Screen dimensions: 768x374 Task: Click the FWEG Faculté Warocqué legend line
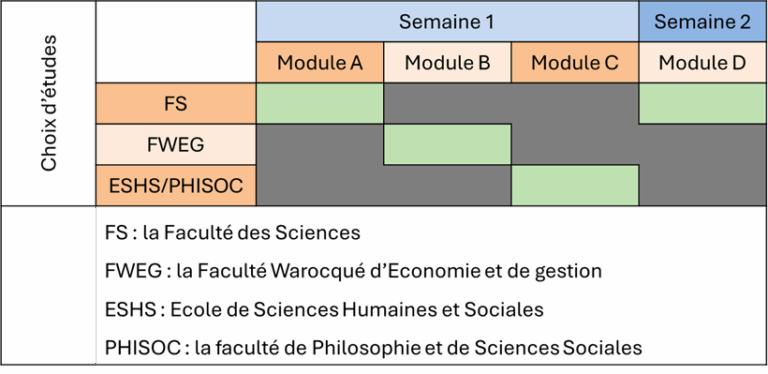click(353, 271)
